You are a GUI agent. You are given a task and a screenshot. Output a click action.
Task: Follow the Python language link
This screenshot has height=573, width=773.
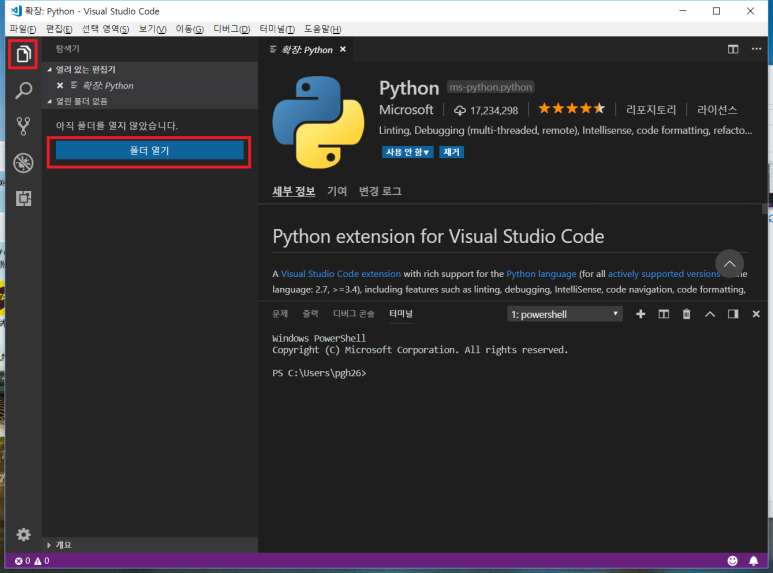pos(541,274)
